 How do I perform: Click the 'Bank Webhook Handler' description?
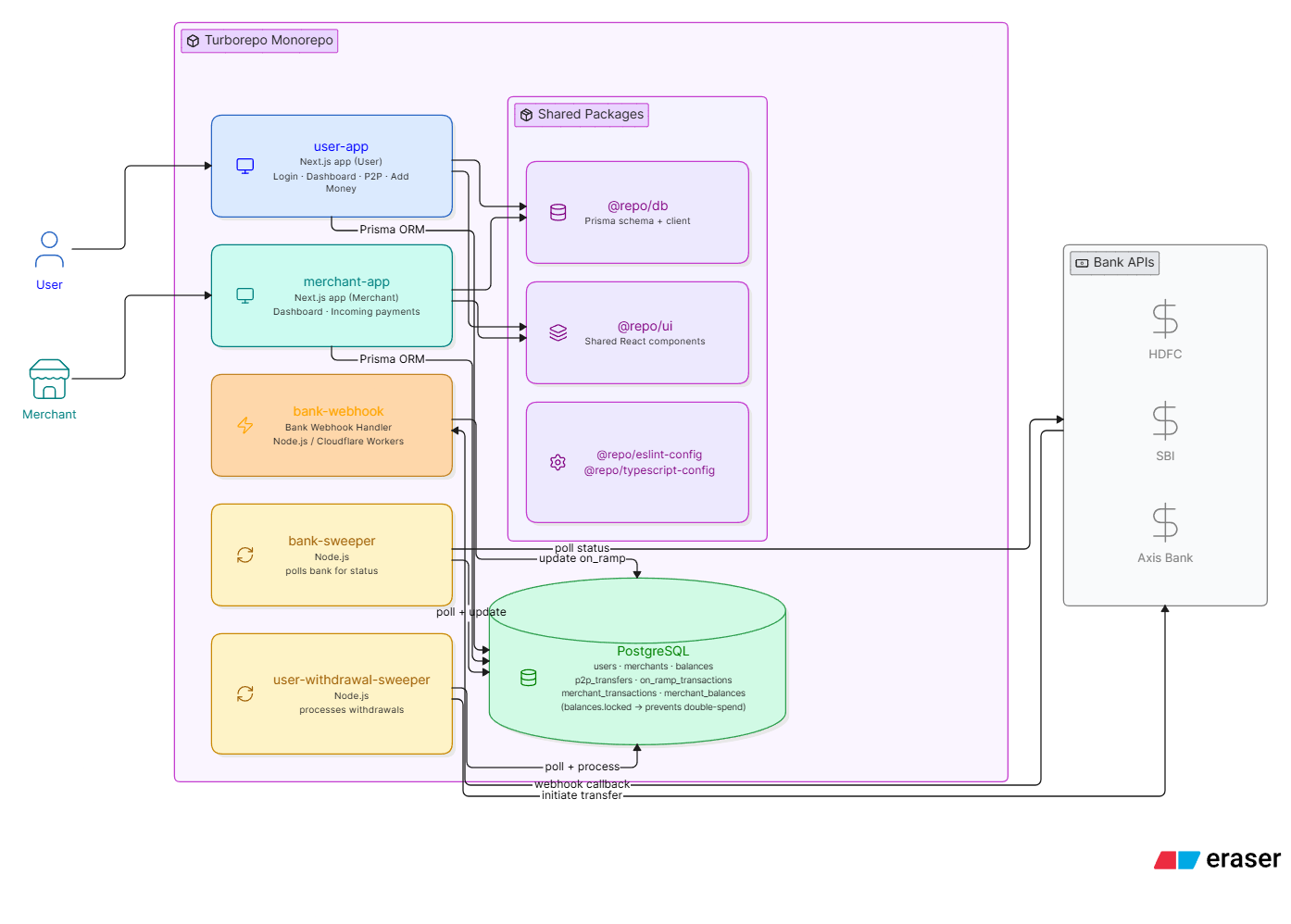point(338,428)
